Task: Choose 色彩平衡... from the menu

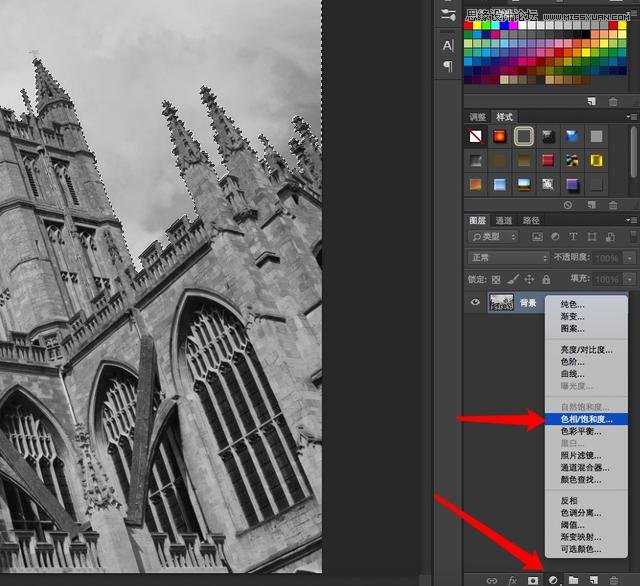Action: point(586,431)
